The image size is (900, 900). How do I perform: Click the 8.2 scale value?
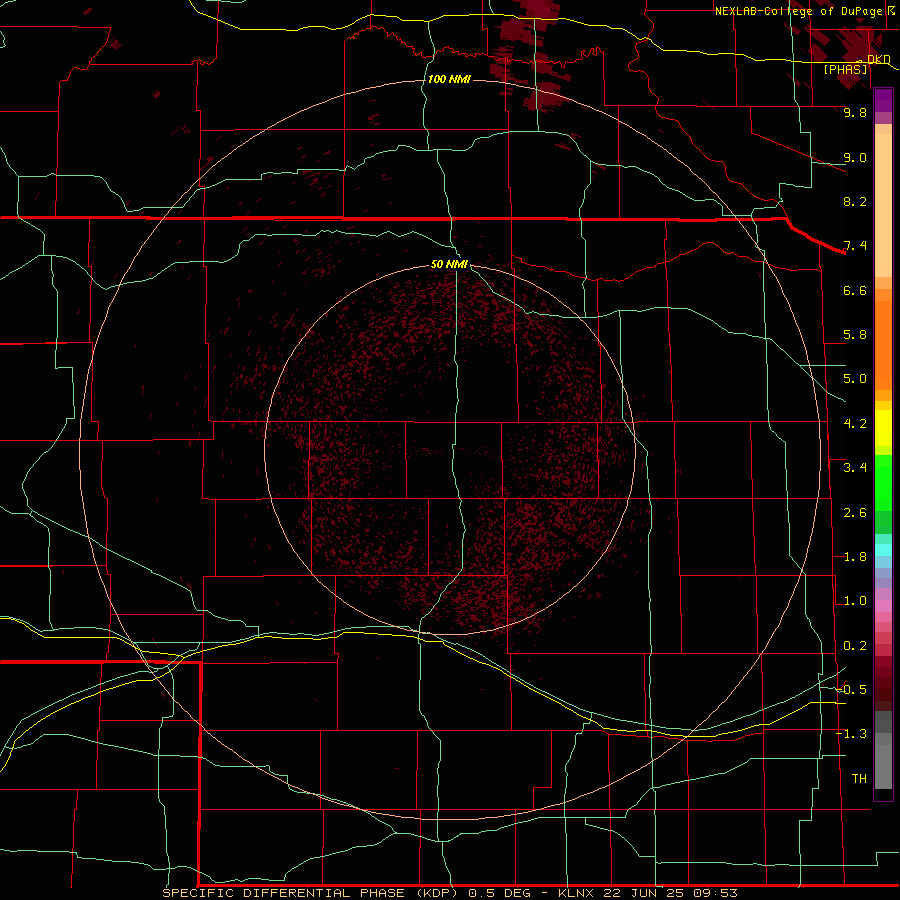coord(855,201)
